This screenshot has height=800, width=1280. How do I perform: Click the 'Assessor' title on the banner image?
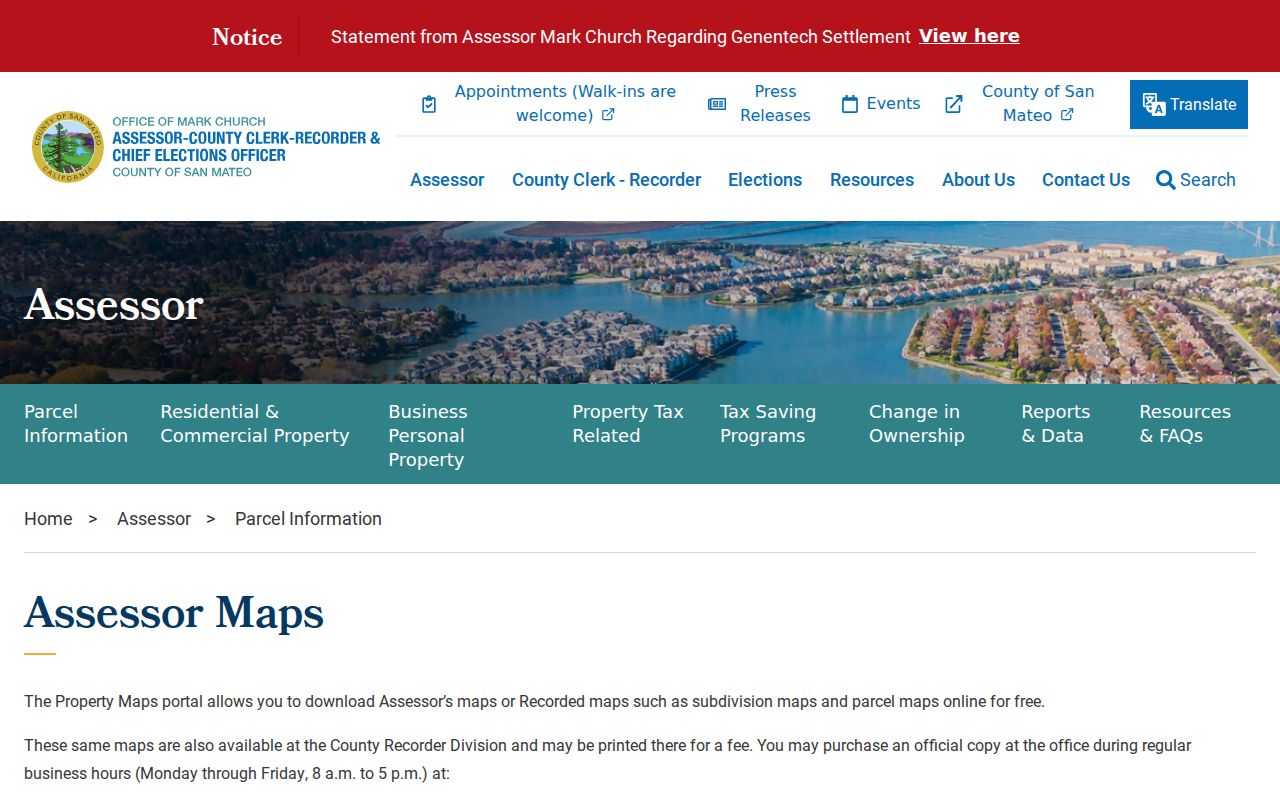coord(114,304)
